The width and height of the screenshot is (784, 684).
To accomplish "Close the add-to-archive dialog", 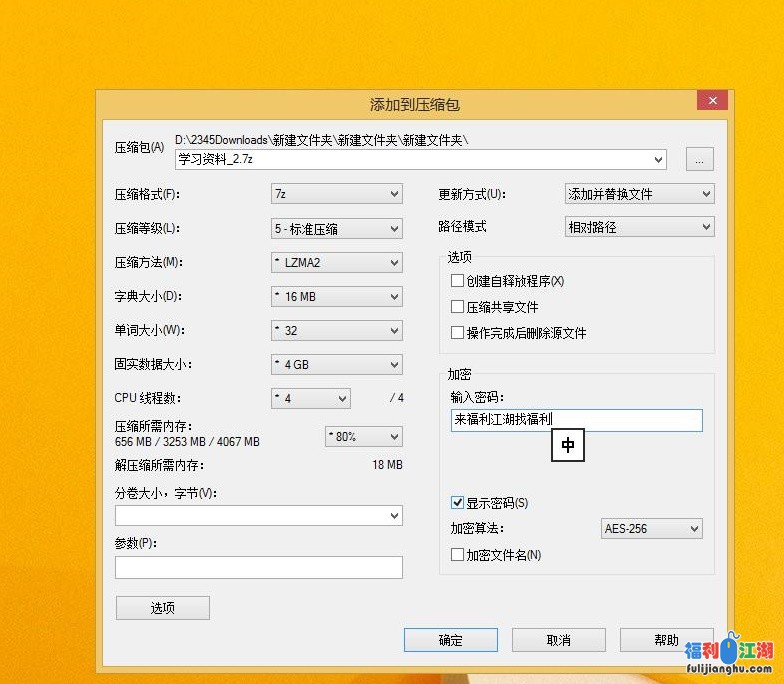I will (712, 101).
